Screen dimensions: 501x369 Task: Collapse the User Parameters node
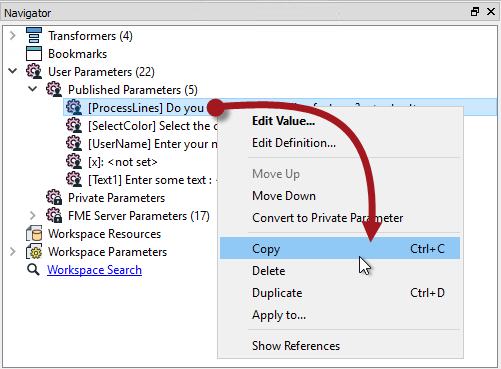(13, 71)
